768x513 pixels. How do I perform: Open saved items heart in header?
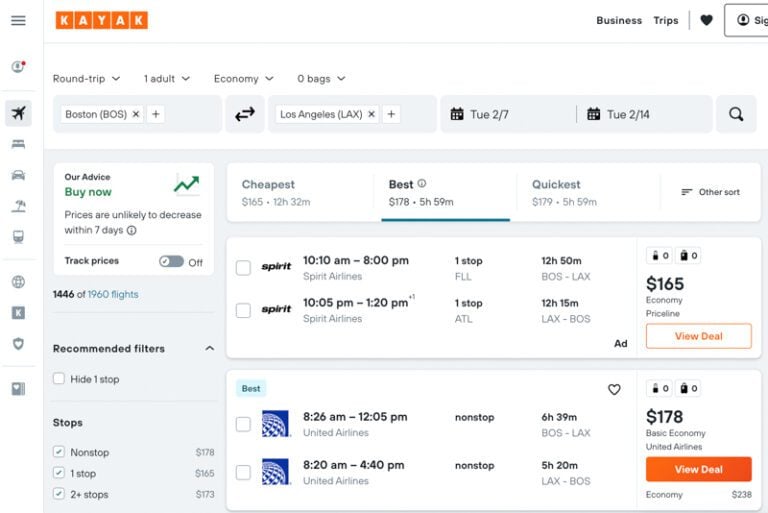(706, 20)
